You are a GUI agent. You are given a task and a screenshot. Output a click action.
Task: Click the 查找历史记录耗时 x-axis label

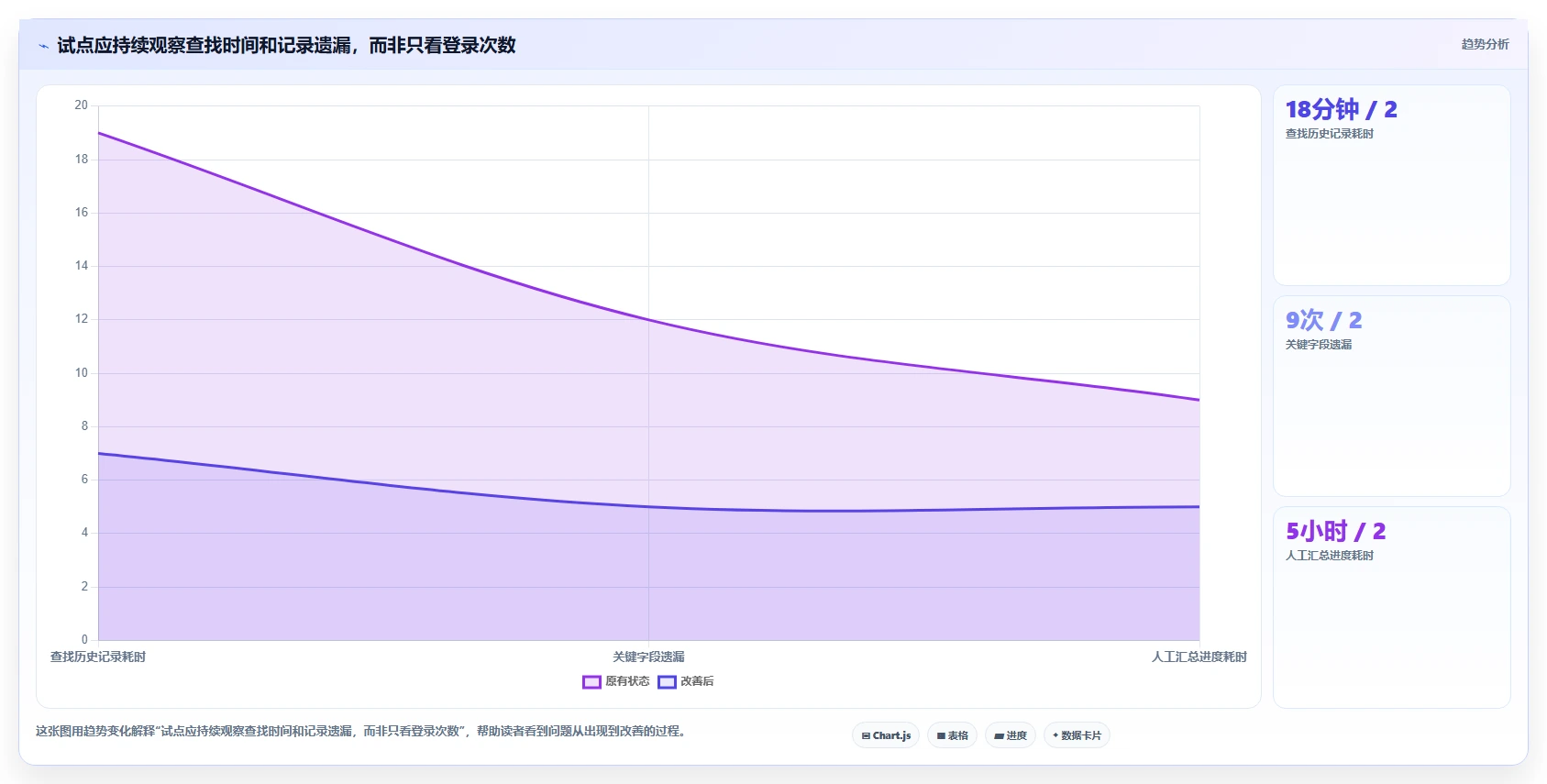tap(98, 657)
